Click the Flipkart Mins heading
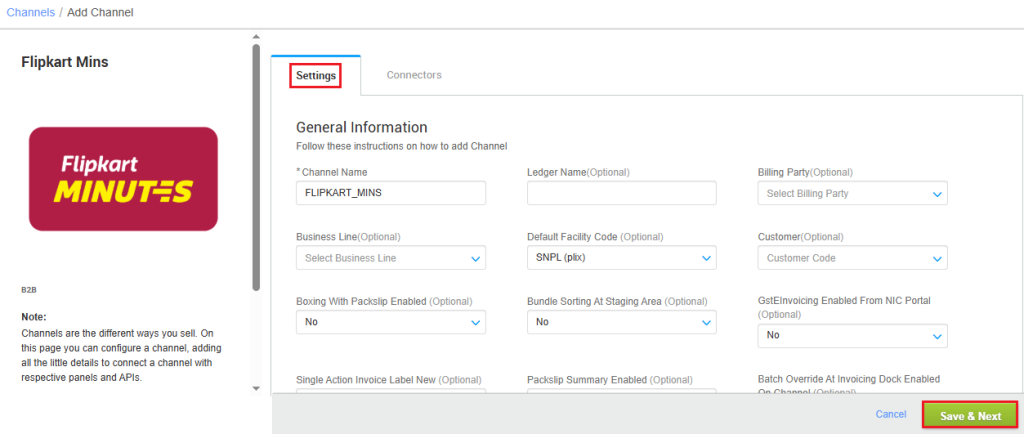The width and height of the screenshot is (1024, 434). point(65,62)
